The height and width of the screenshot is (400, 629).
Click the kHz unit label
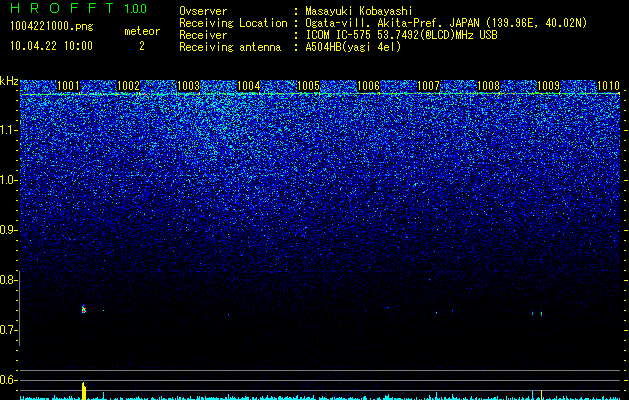pos(9,81)
